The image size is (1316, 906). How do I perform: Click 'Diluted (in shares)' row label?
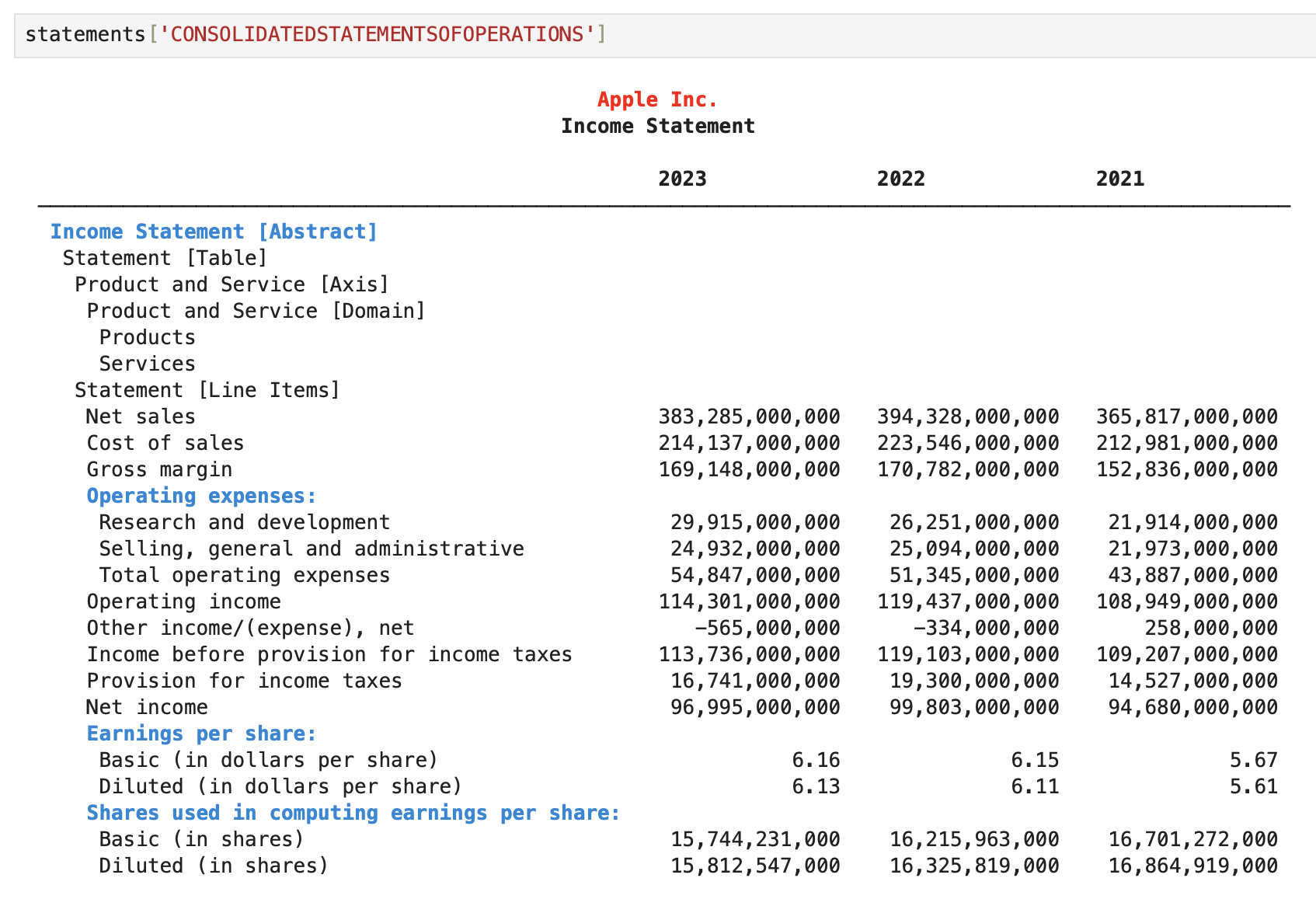[214, 866]
